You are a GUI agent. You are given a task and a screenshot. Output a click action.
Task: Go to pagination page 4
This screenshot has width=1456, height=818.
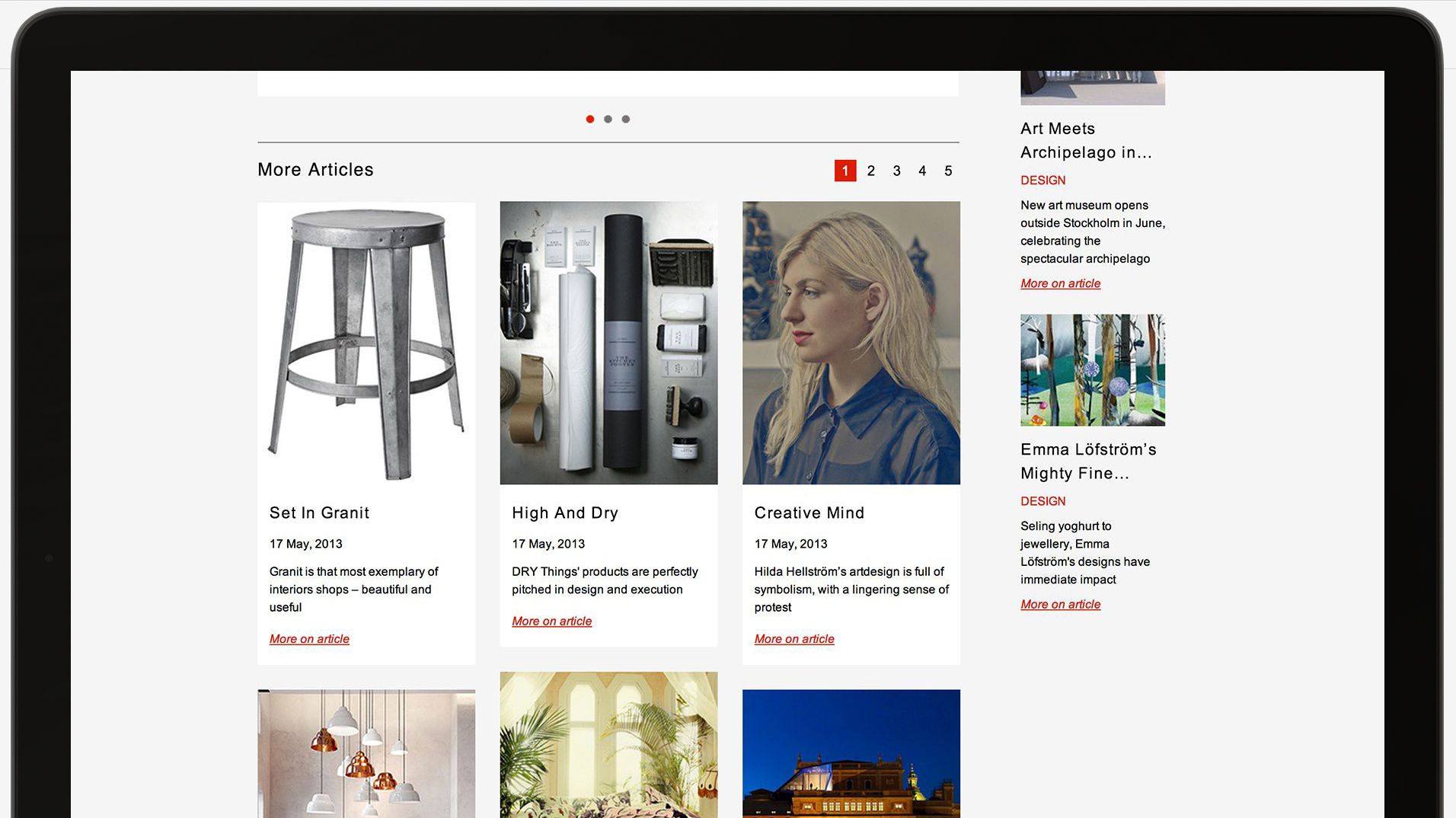click(922, 171)
